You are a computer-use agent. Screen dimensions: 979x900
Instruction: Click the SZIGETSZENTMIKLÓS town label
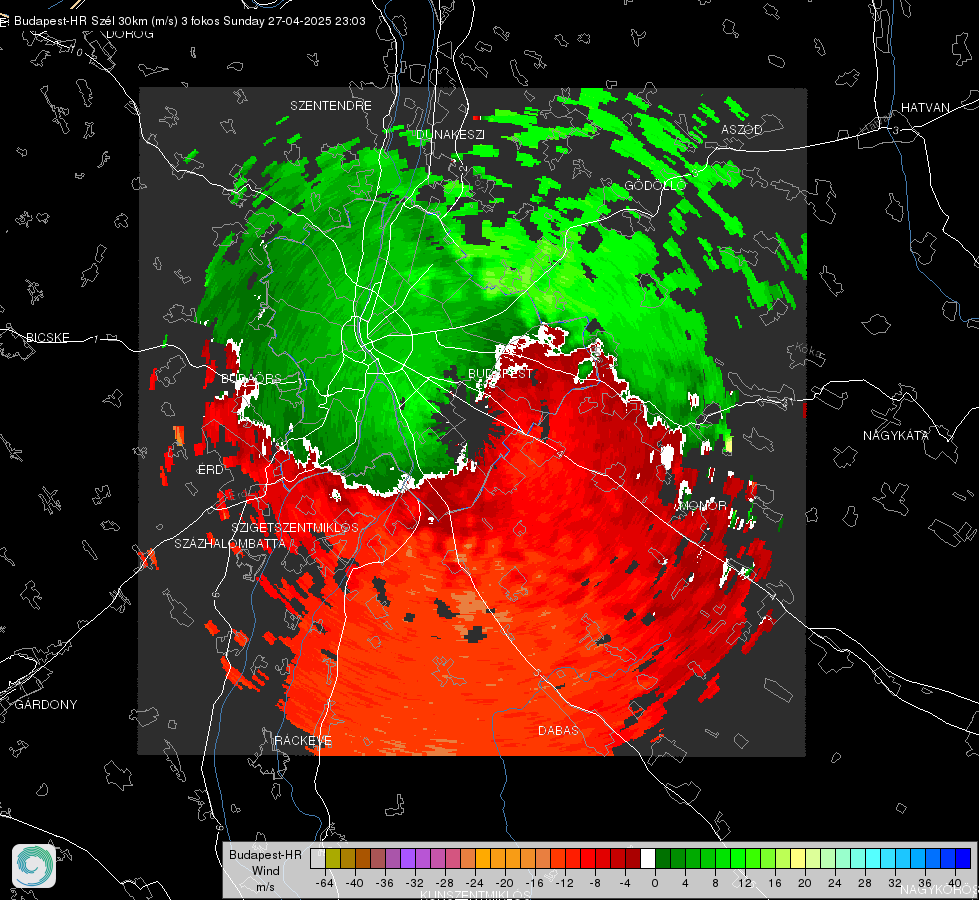(295, 528)
